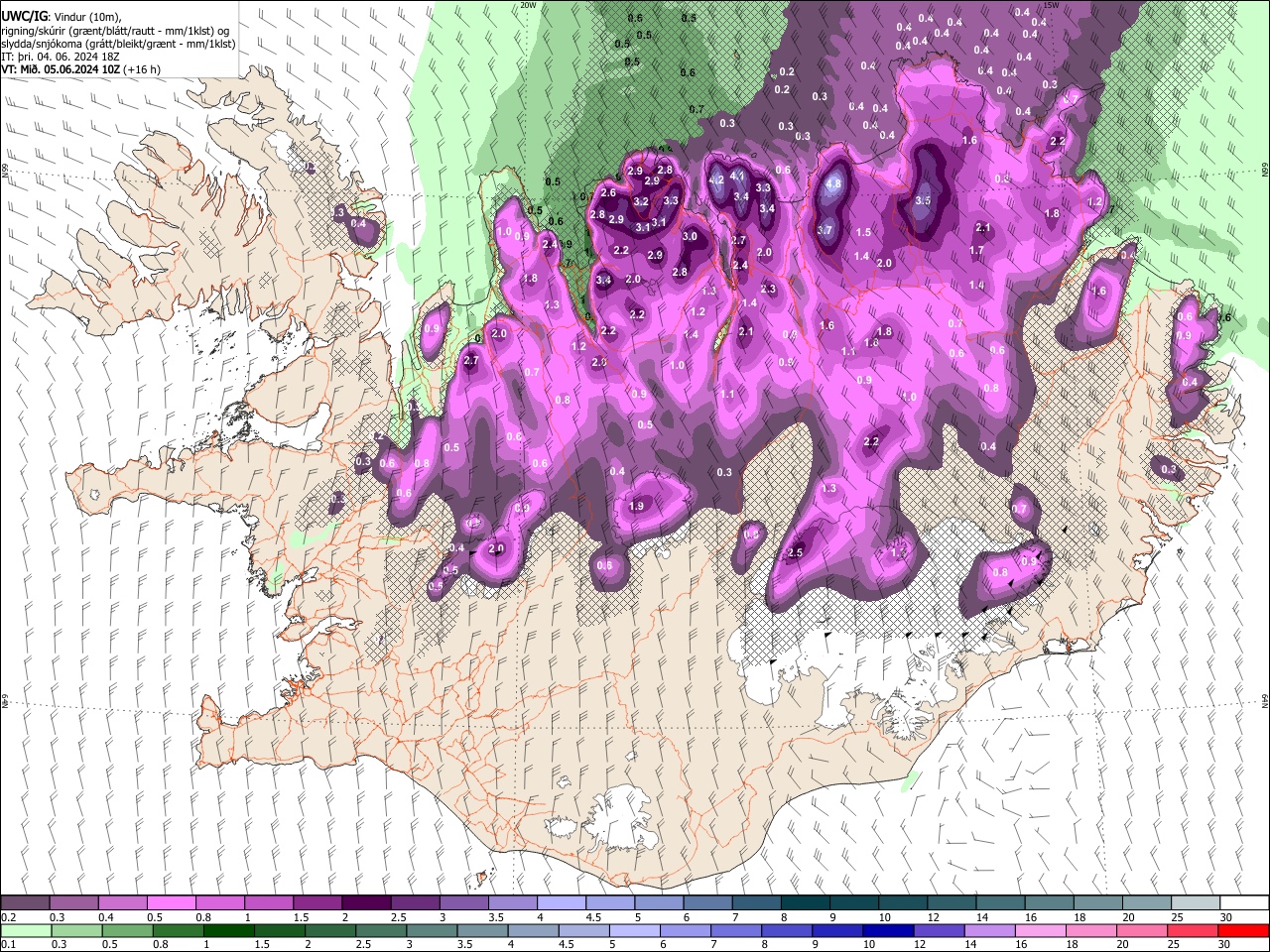Screen dimensions: 1270x952
Task: Click the "20W" longitude label at the top edge
Action: coord(528,5)
